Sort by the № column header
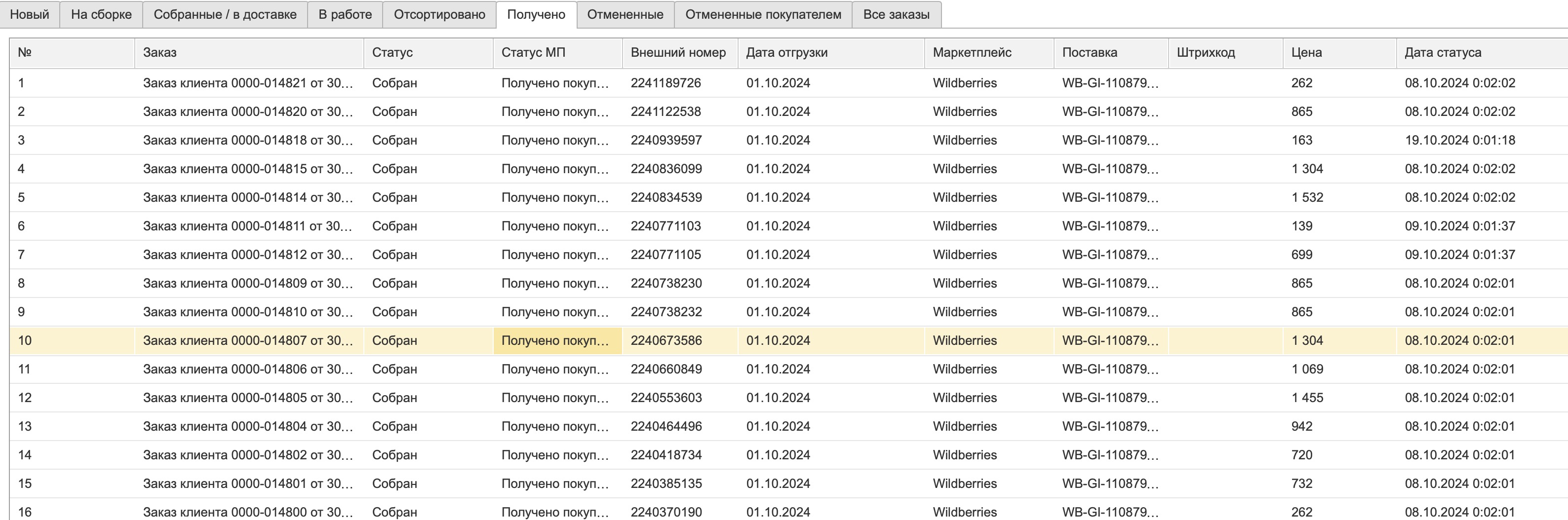Image resolution: width=1568 pixels, height=520 pixels. [x=72, y=53]
